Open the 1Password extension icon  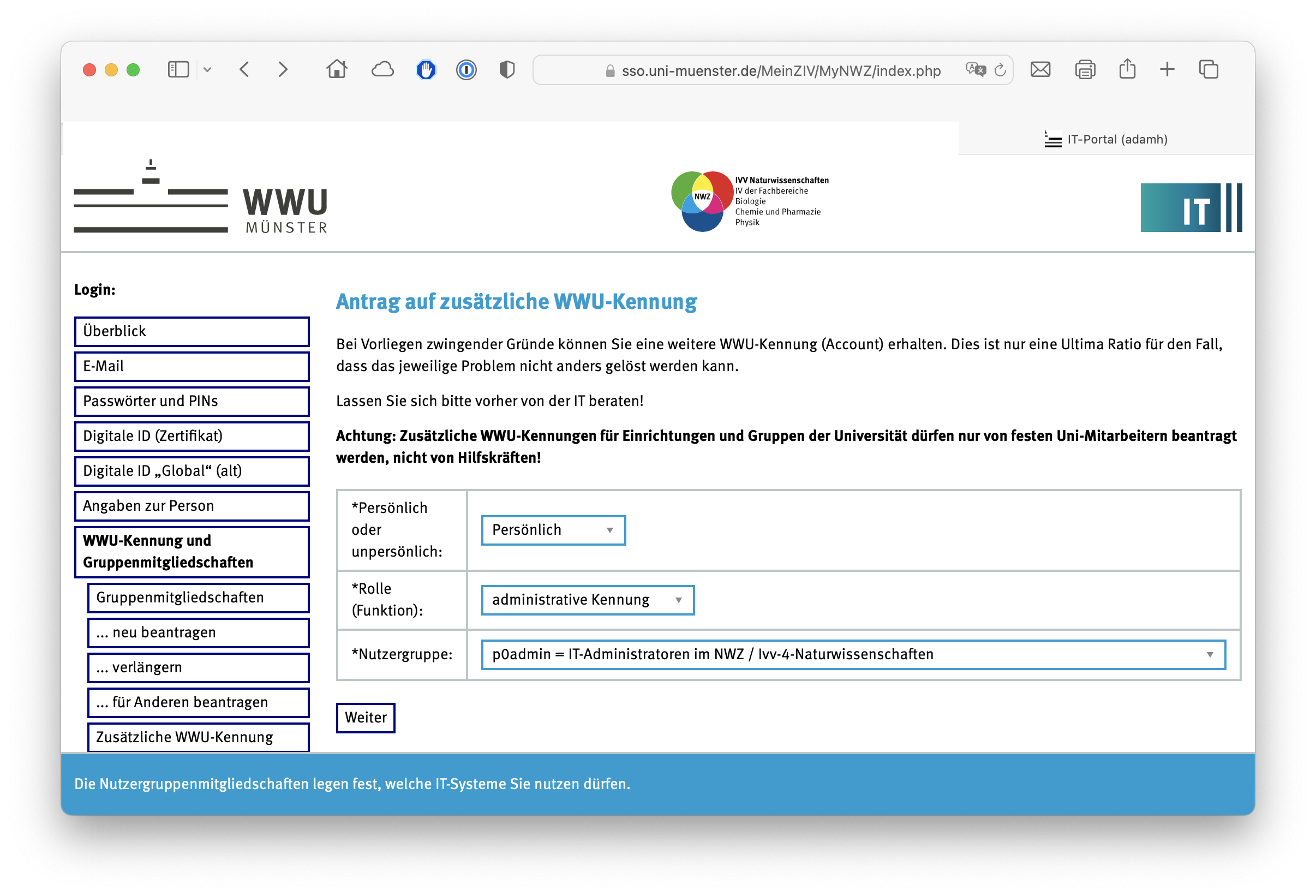coord(466,70)
